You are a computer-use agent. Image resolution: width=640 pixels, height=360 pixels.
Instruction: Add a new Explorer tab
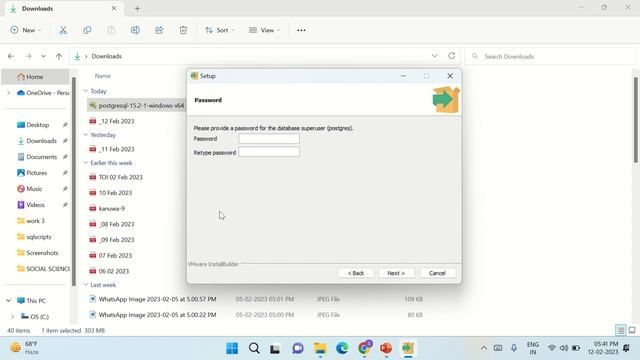point(137,9)
